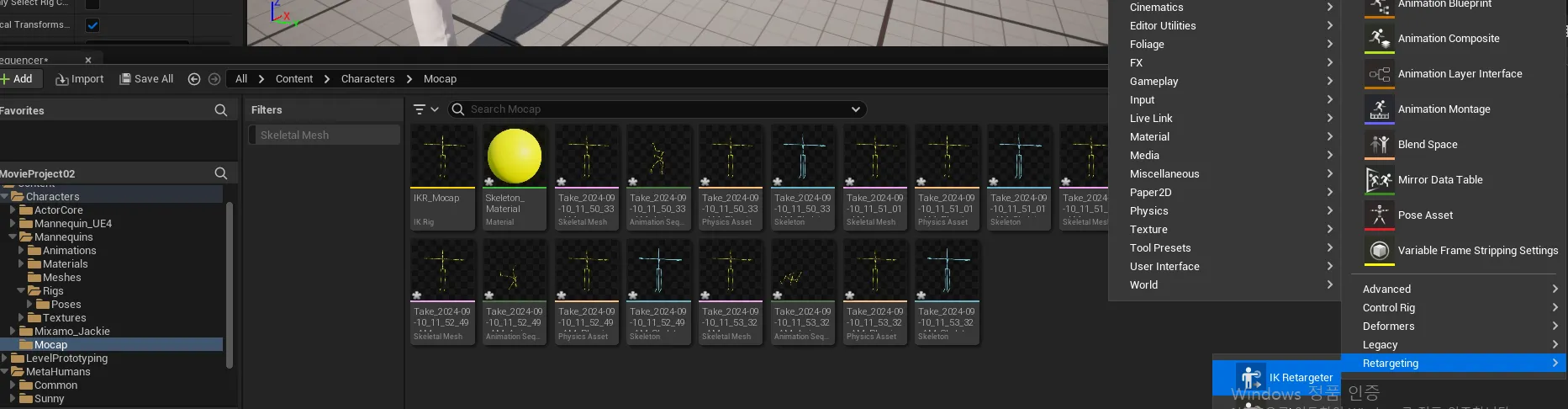
Task: Open breadcrumb arrow after Content
Action: (x=327, y=79)
